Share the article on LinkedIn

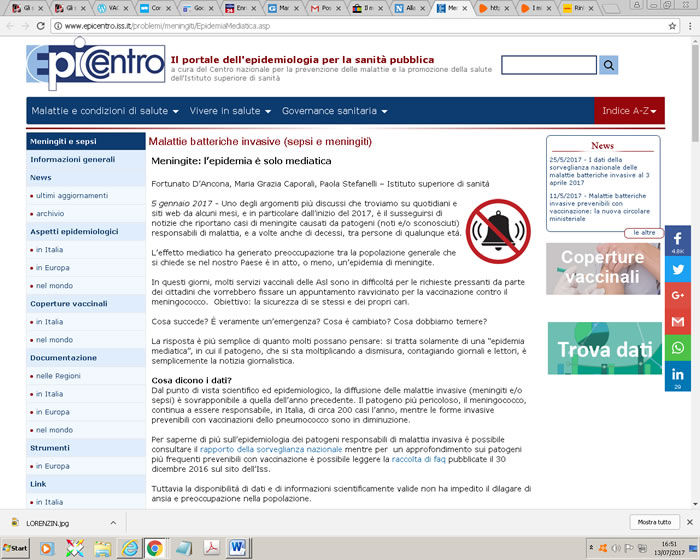tap(678, 375)
